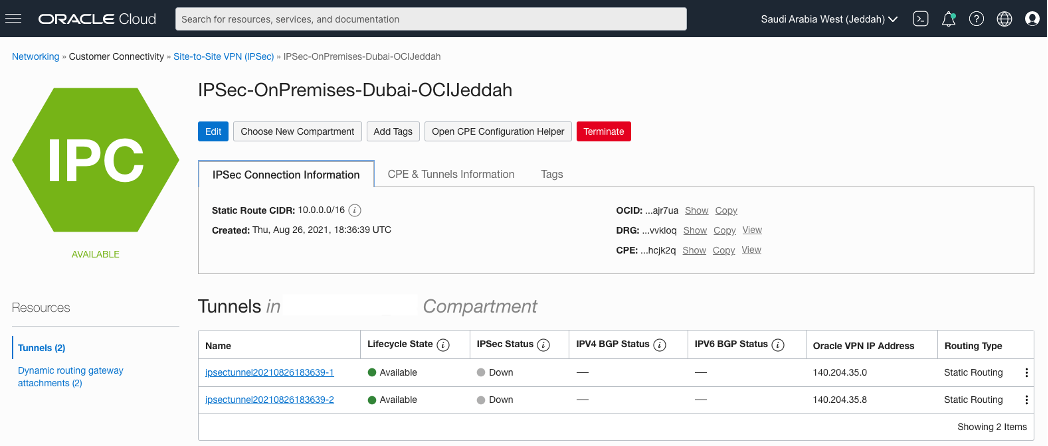
Task: Switch to IPSec Connection Information tab
Action: (286, 175)
